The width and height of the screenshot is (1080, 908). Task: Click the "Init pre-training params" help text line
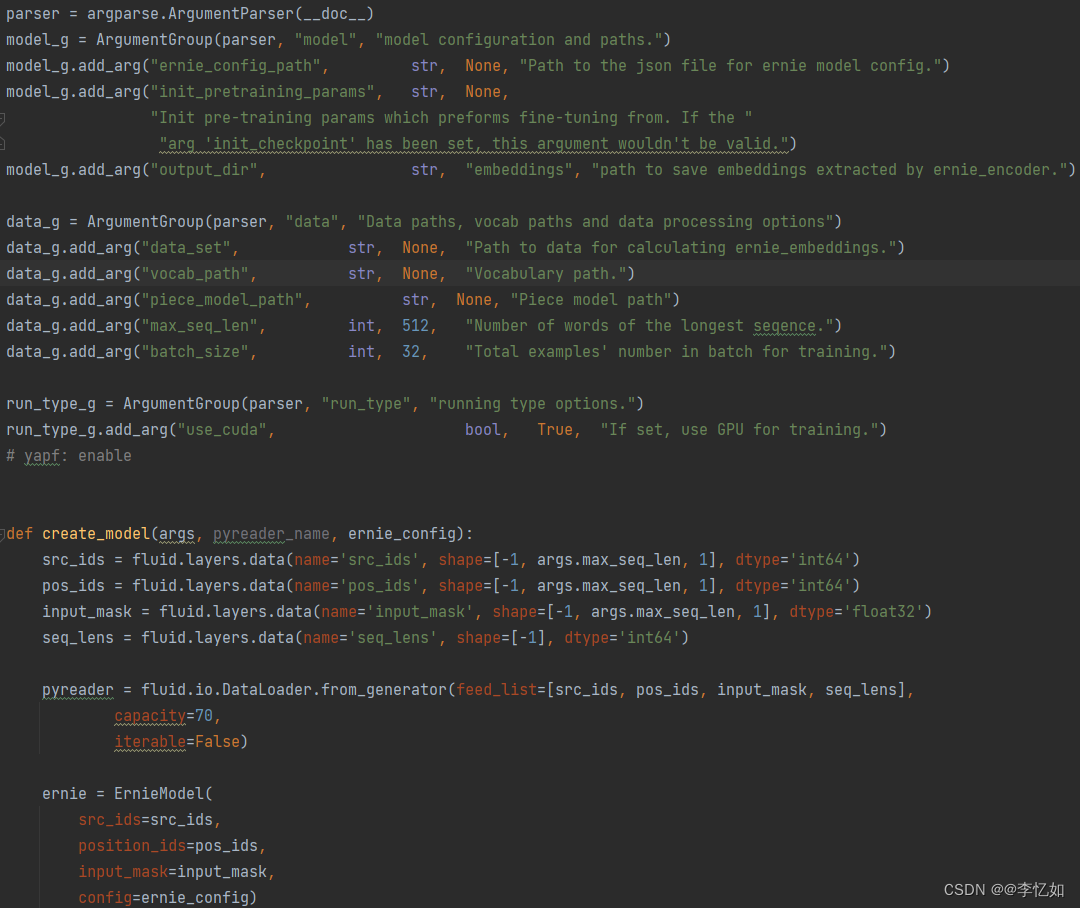[451, 118]
